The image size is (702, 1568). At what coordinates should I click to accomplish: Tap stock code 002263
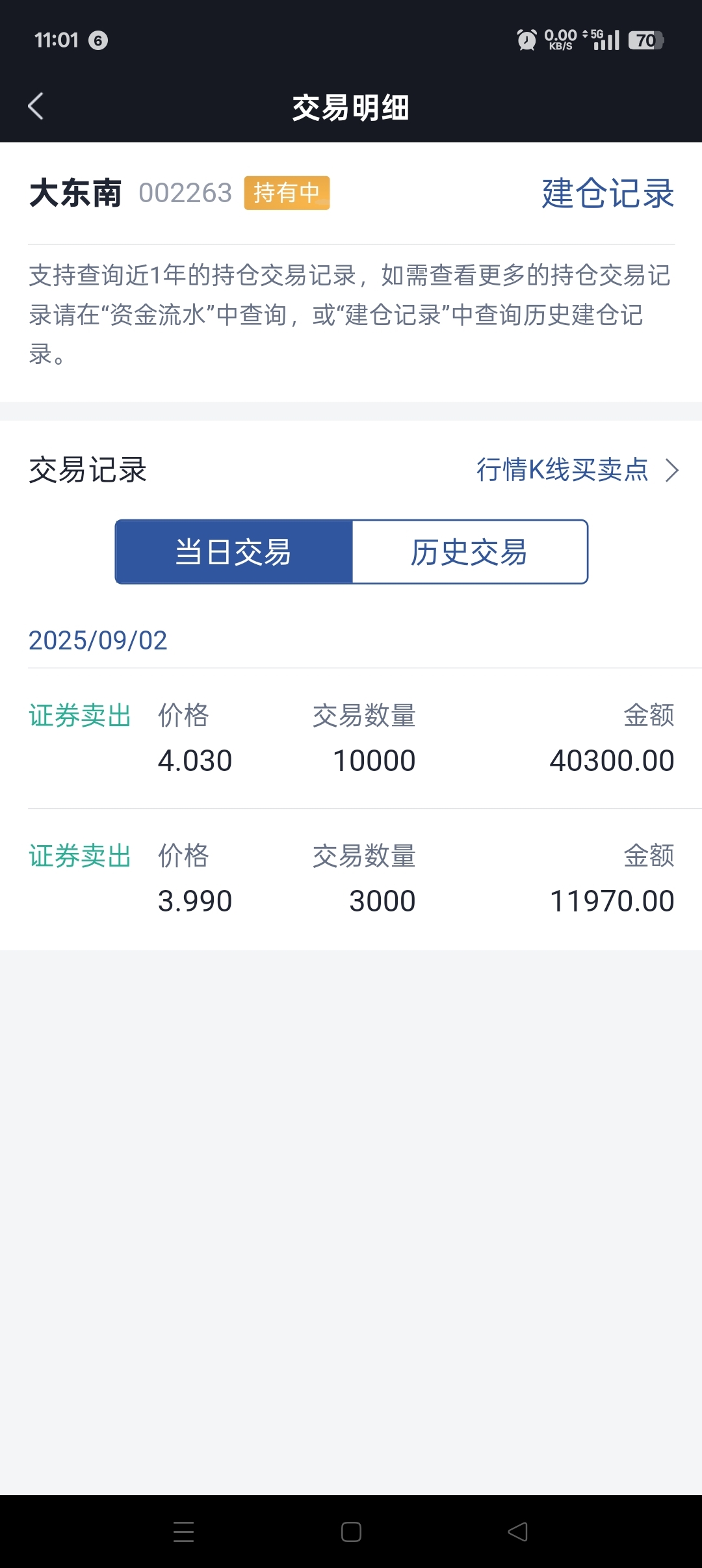tap(185, 193)
